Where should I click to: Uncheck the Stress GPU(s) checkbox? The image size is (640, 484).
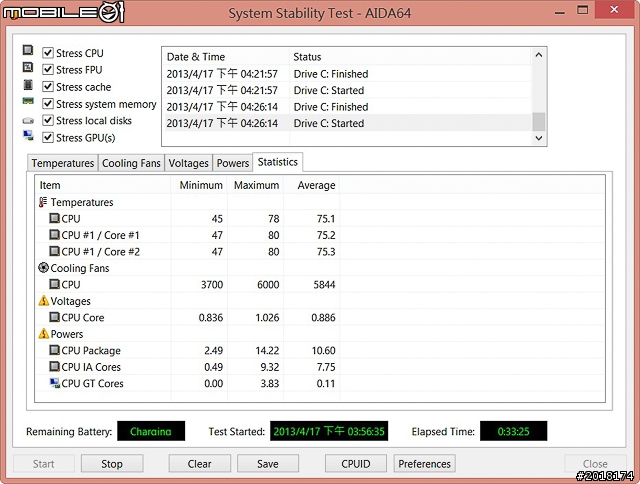(x=48, y=138)
